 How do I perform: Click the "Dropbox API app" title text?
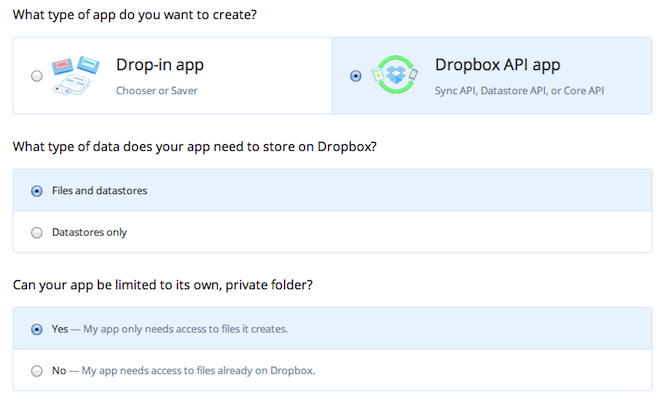tap(497, 66)
